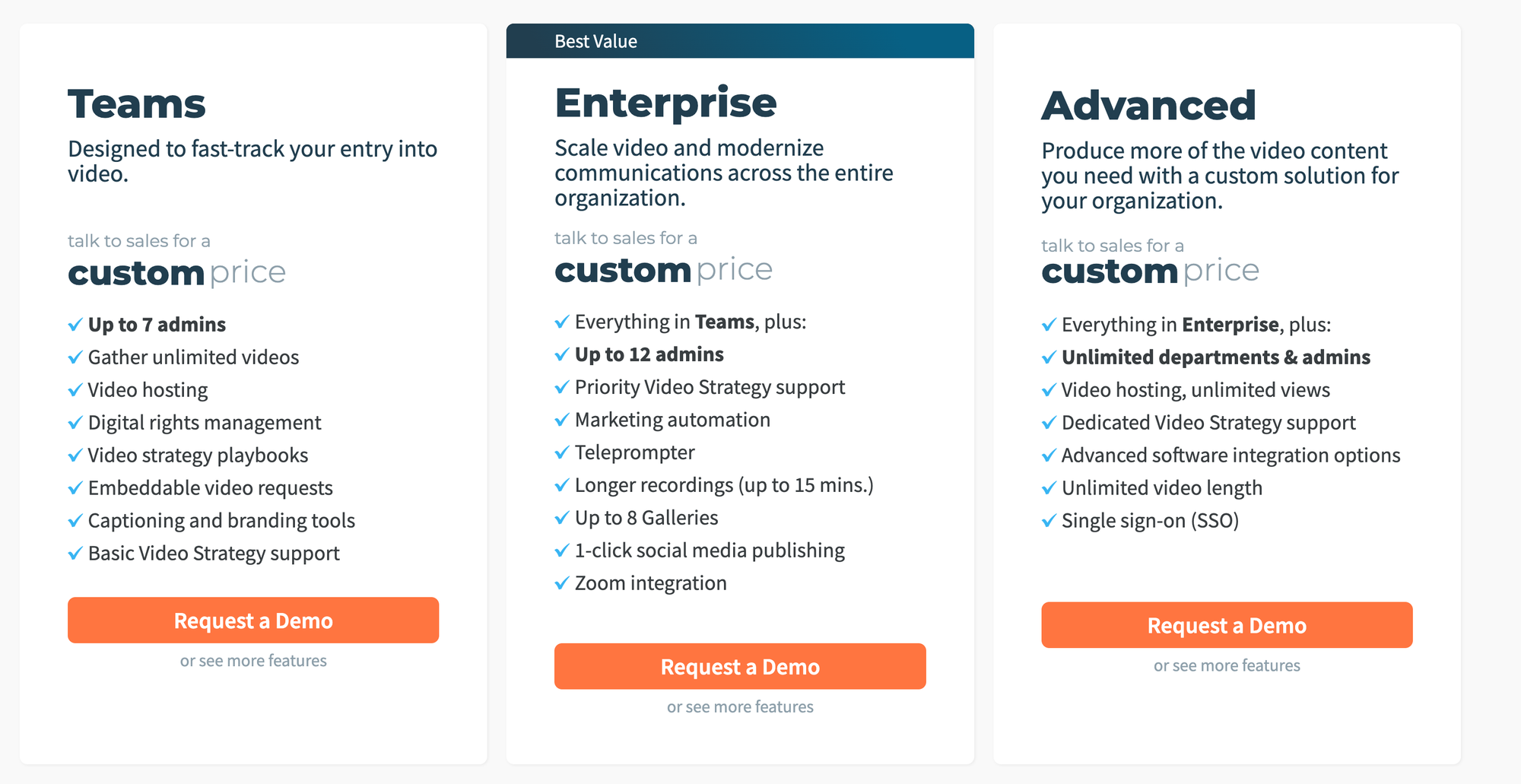This screenshot has height=784, width=1521.
Task: Click checkmark beside 'Up to 7 admins'
Action: coord(75,325)
